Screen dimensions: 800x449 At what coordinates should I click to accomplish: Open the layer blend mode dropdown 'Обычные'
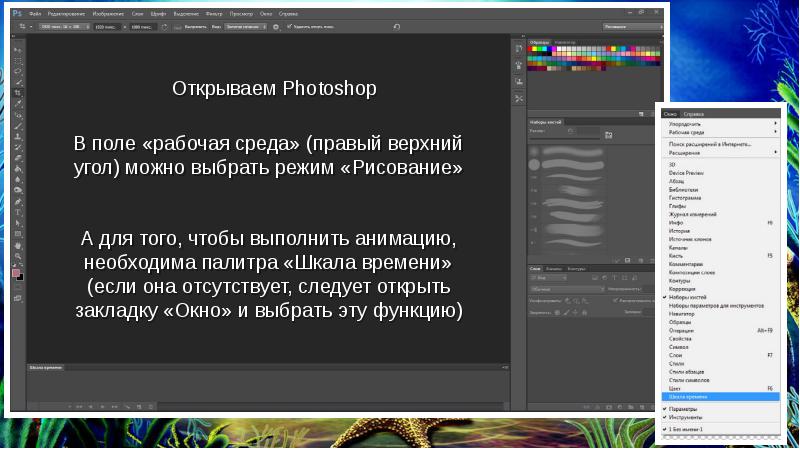coord(567,289)
